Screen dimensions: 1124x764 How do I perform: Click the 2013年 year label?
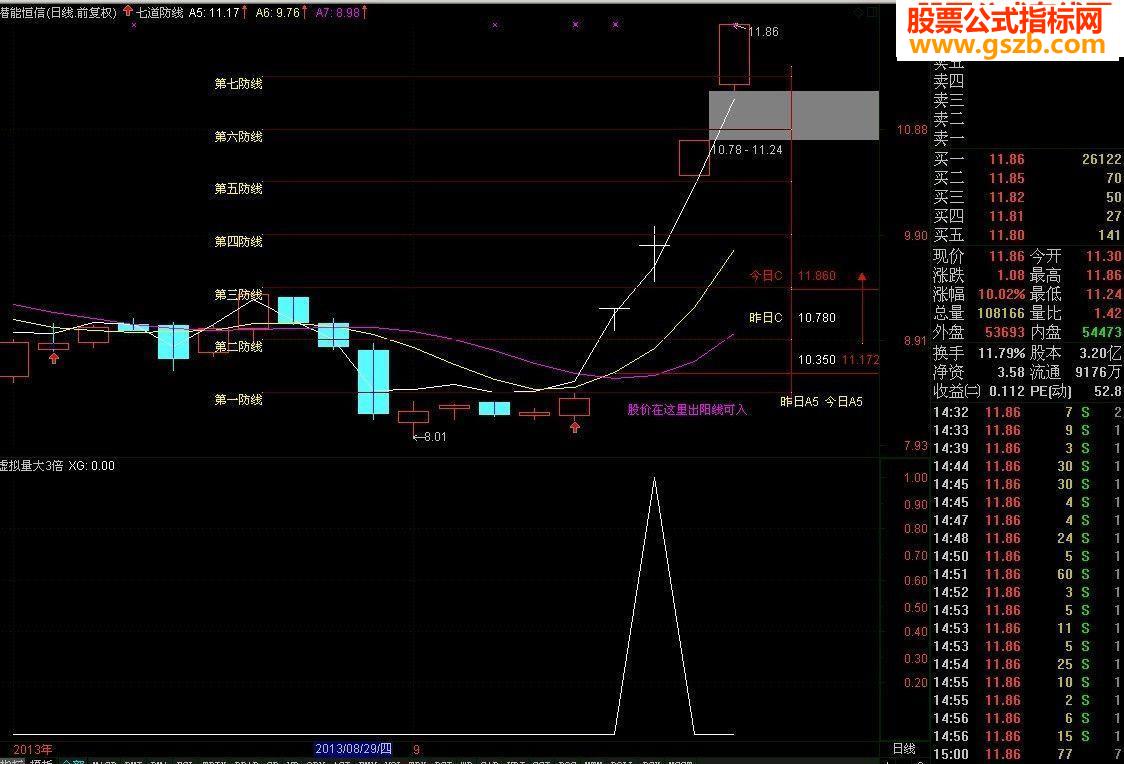pyautogui.click(x=33, y=750)
